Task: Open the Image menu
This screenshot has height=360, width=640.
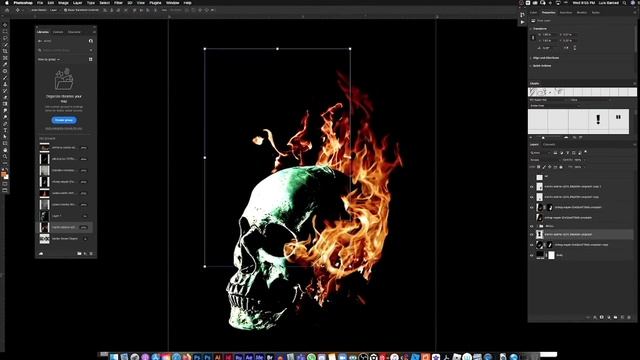Action: [x=63, y=3]
